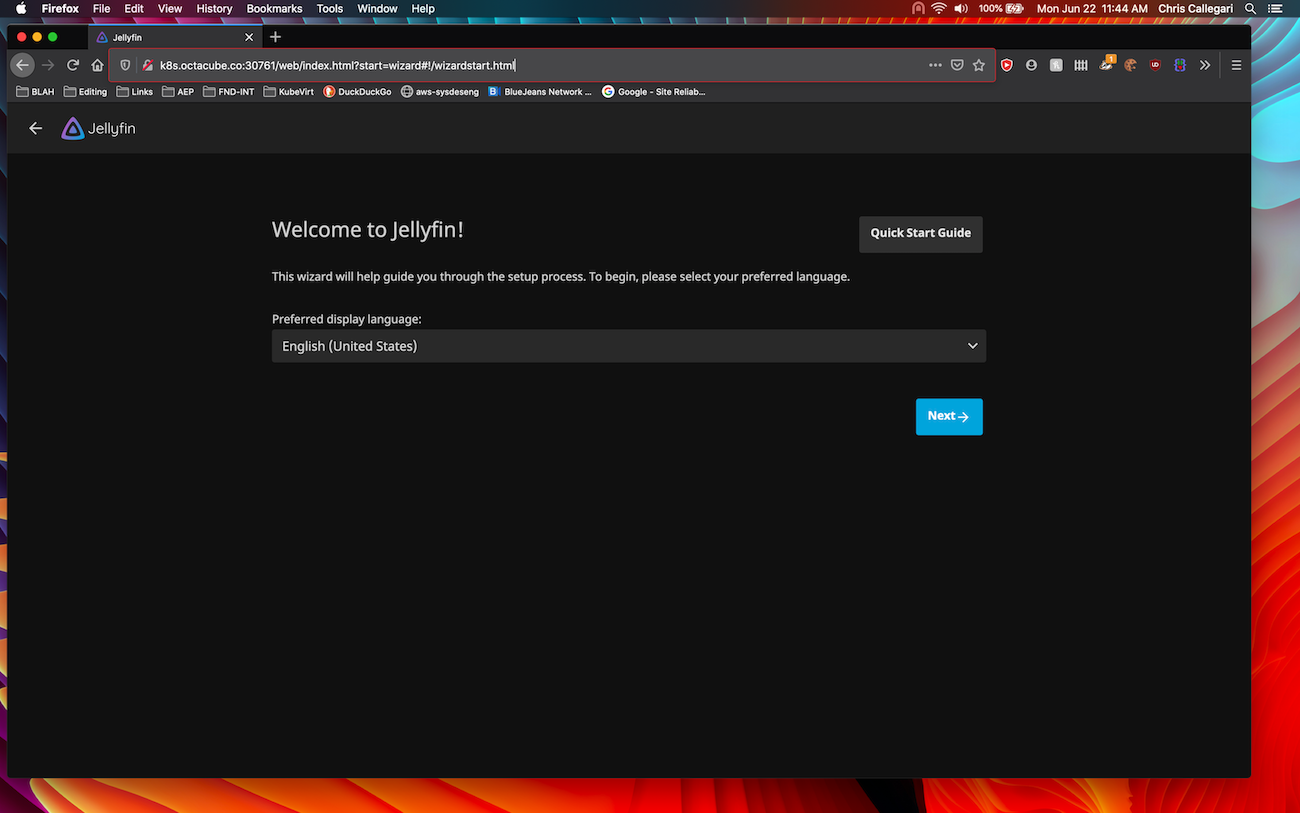
Task: Reload the current page
Action: (73, 65)
